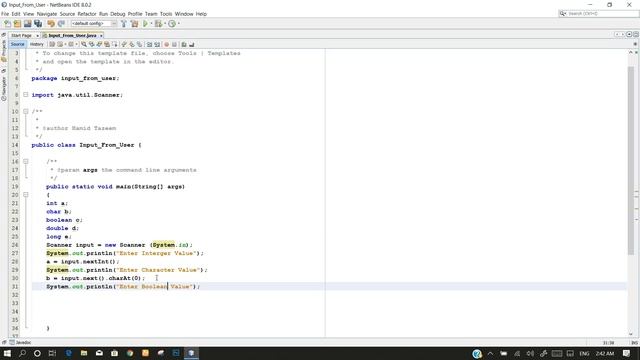Open the Team menu
Image resolution: width=640 pixels, height=360 pixels.
151,14
